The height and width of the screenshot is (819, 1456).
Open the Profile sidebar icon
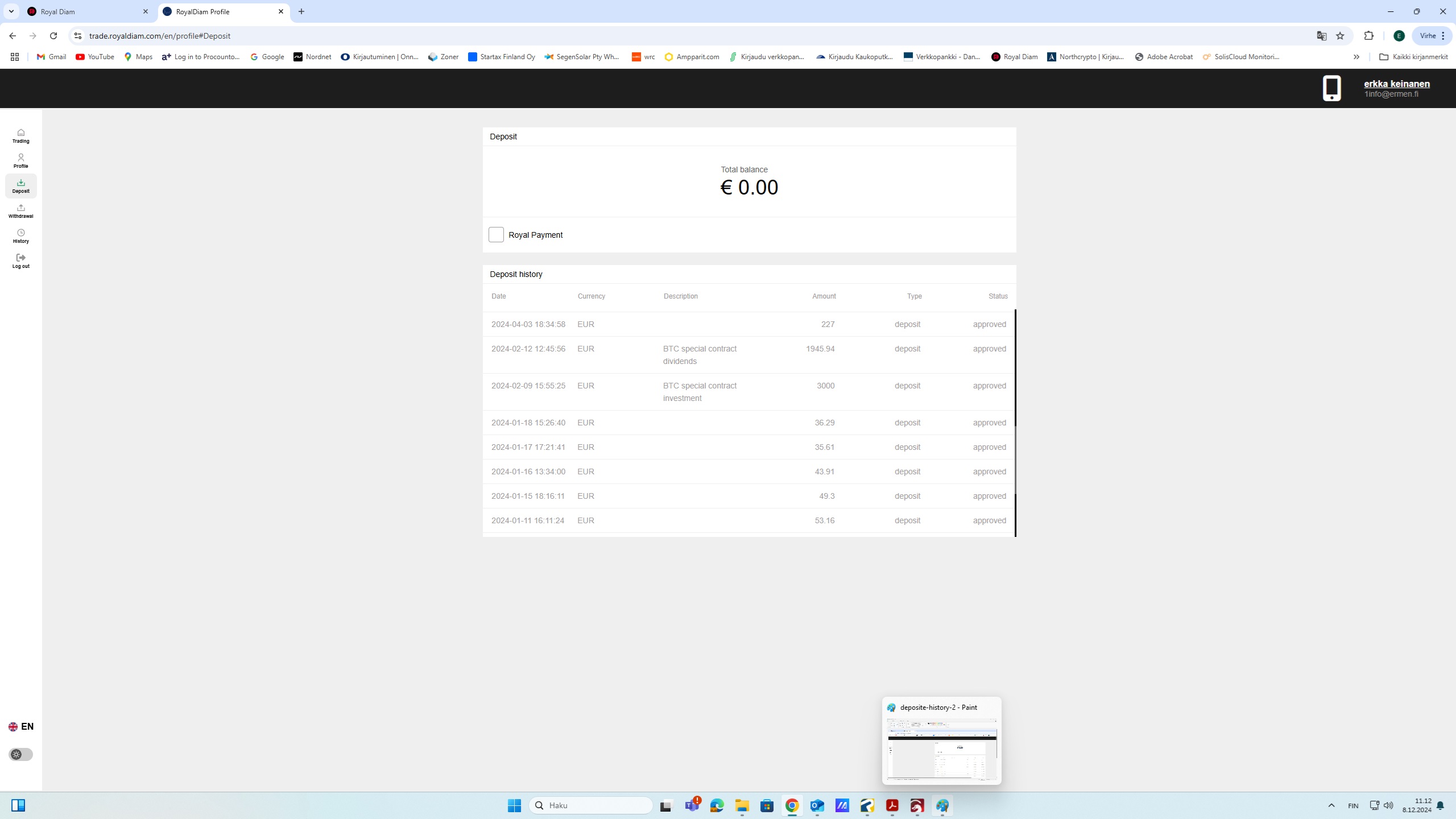click(20, 160)
